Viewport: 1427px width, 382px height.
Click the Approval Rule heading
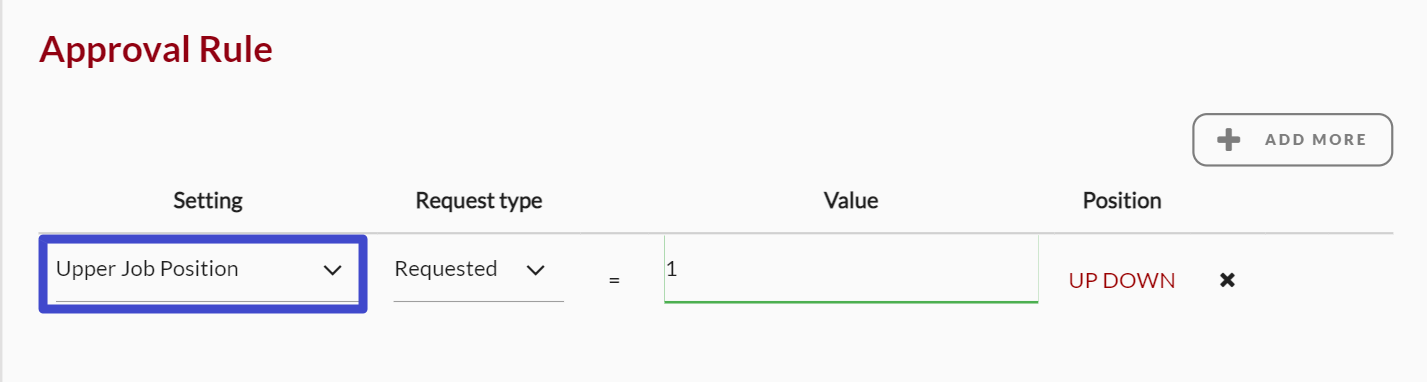[156, 49]
